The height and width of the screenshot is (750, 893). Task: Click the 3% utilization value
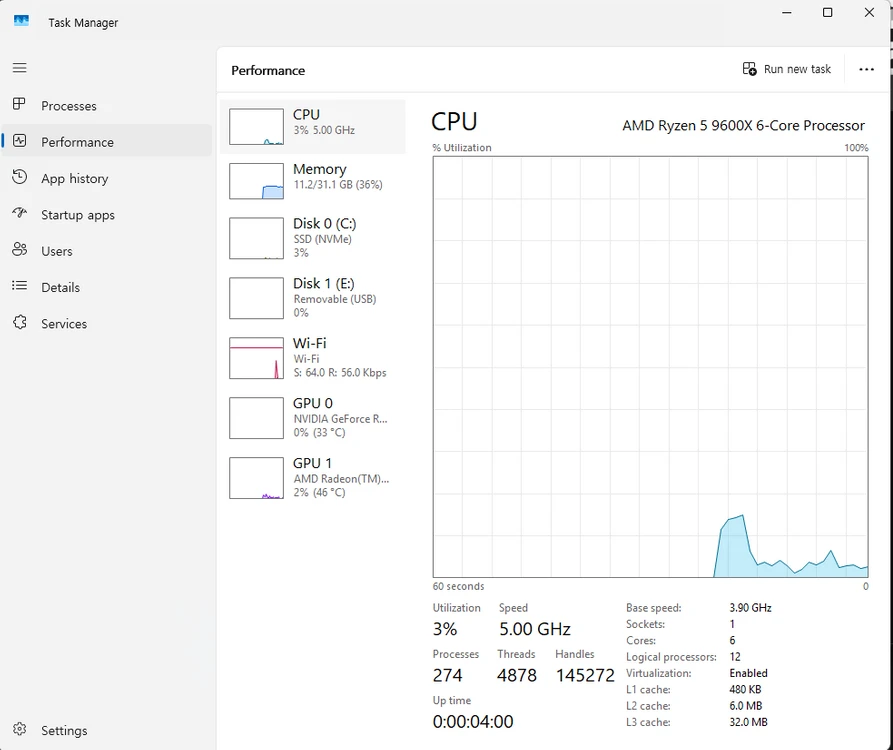pos(445,629)
